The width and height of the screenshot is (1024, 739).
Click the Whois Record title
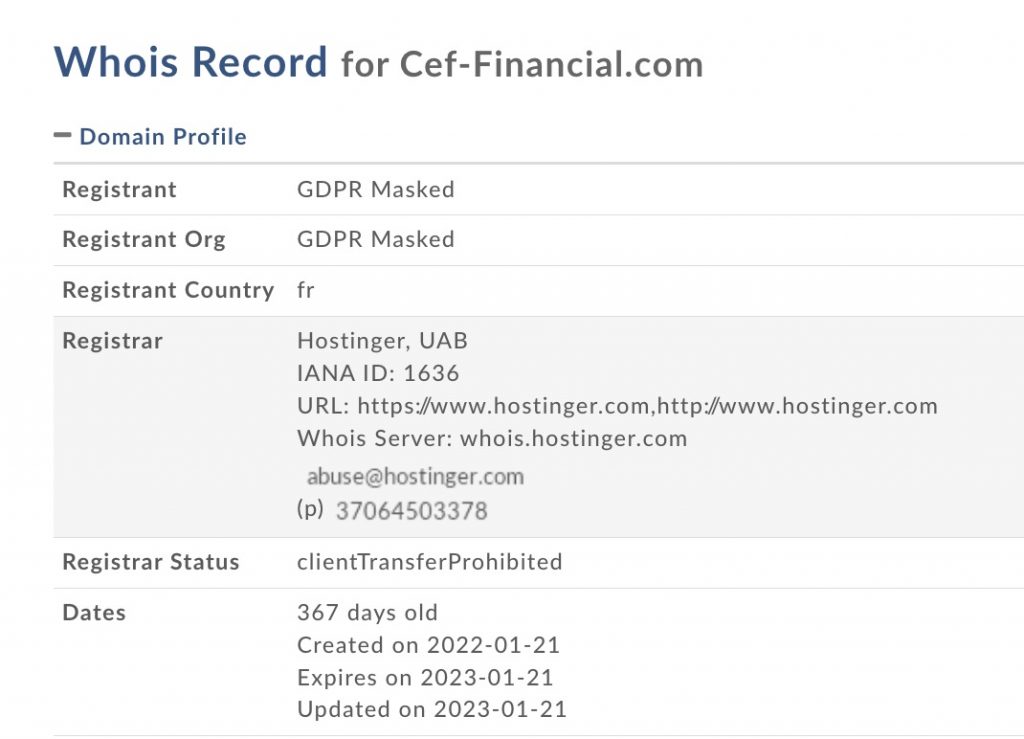click(x=190, y=62)
